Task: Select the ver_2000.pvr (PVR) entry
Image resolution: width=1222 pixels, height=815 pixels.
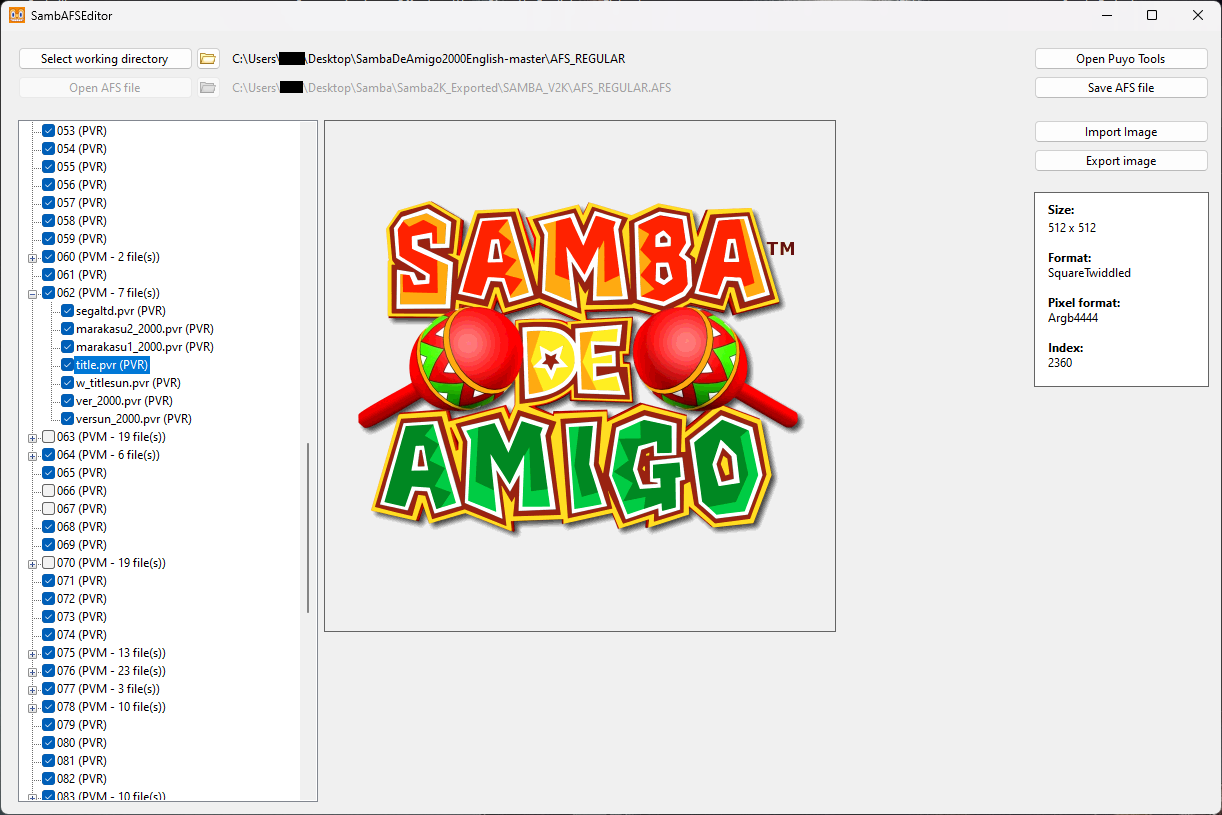Action: point(124,401)
